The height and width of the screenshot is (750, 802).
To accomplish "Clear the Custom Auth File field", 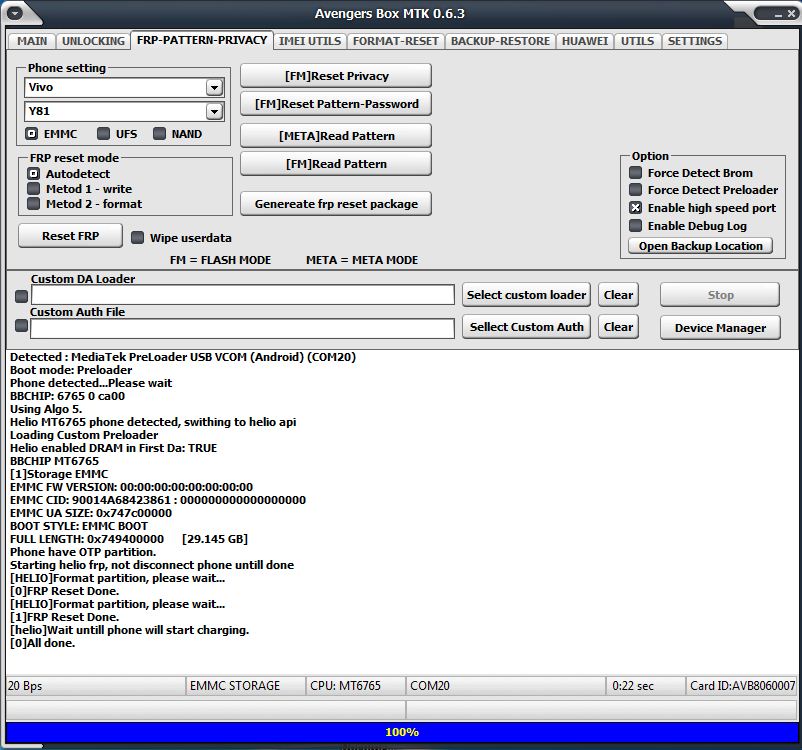I will pos(618,327).
